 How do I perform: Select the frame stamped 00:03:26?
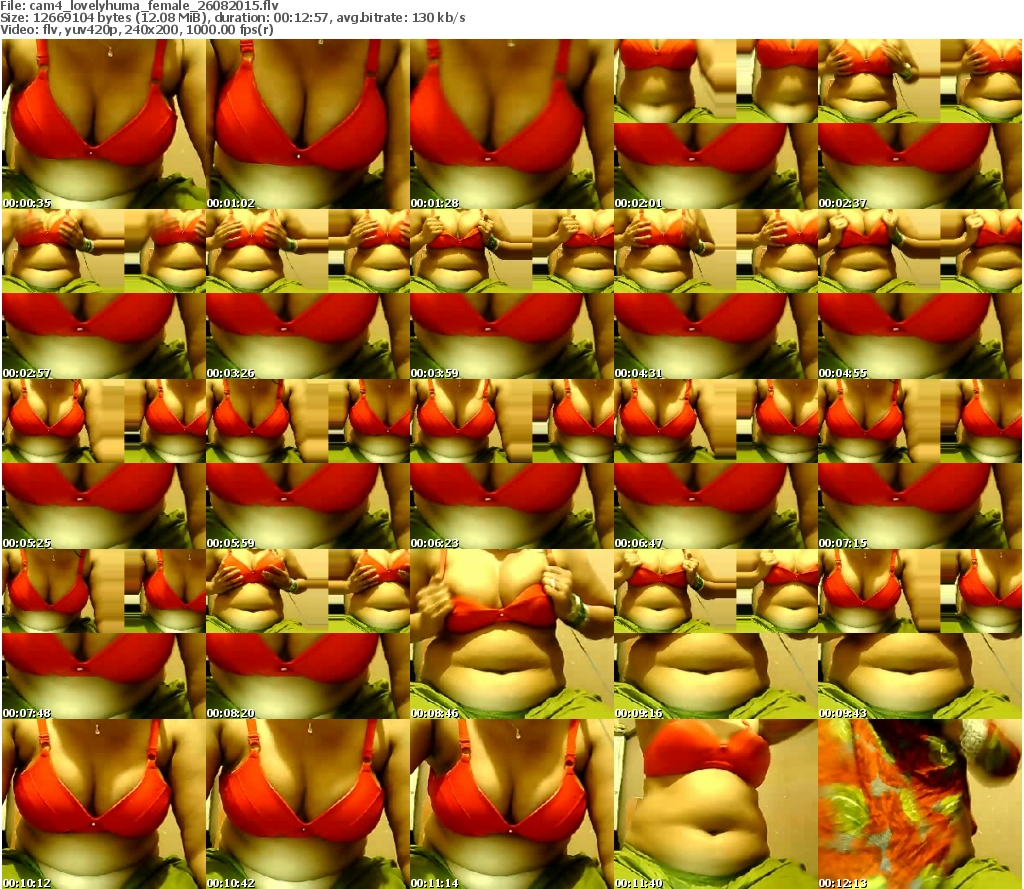(308, 294)
